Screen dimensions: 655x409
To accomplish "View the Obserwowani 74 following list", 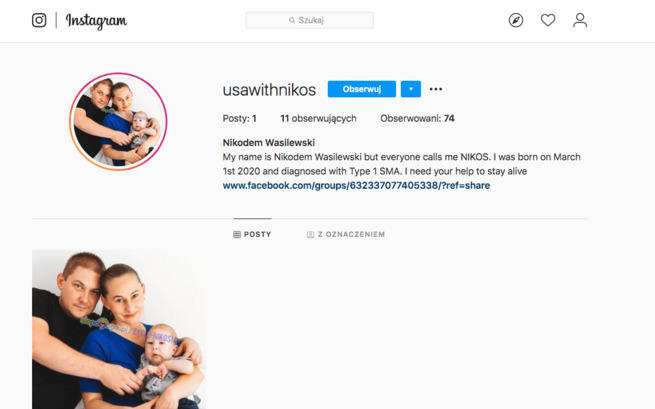I will coord(417,119).
